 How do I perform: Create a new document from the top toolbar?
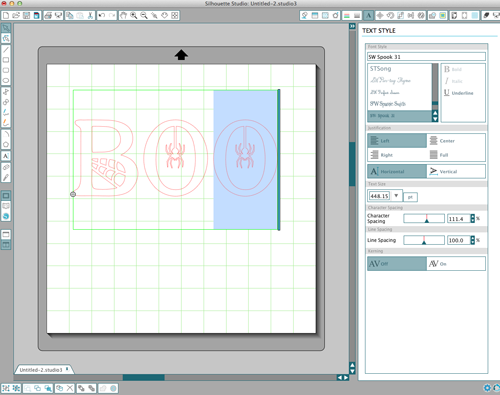click(x=6, y=15)
